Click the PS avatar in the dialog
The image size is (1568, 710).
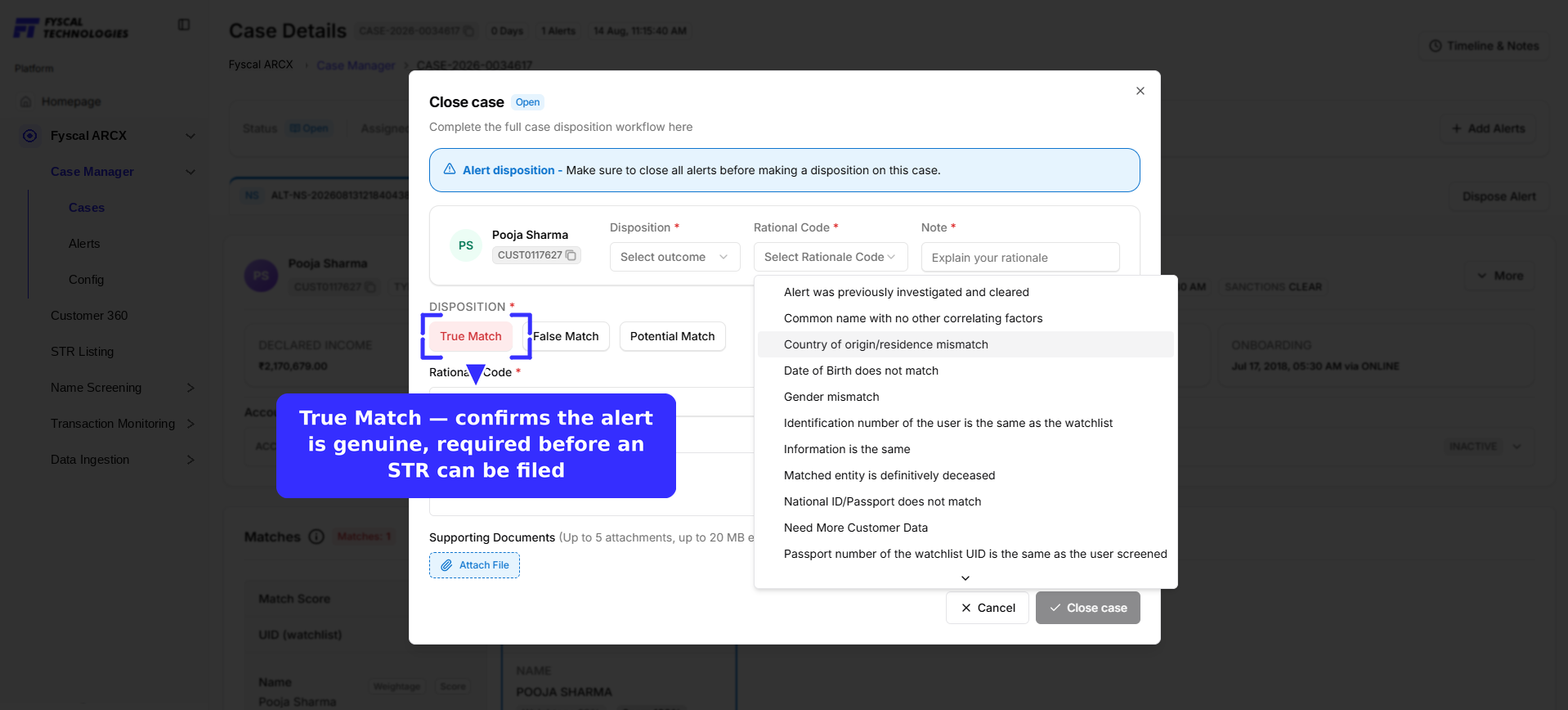click(466, 245)
